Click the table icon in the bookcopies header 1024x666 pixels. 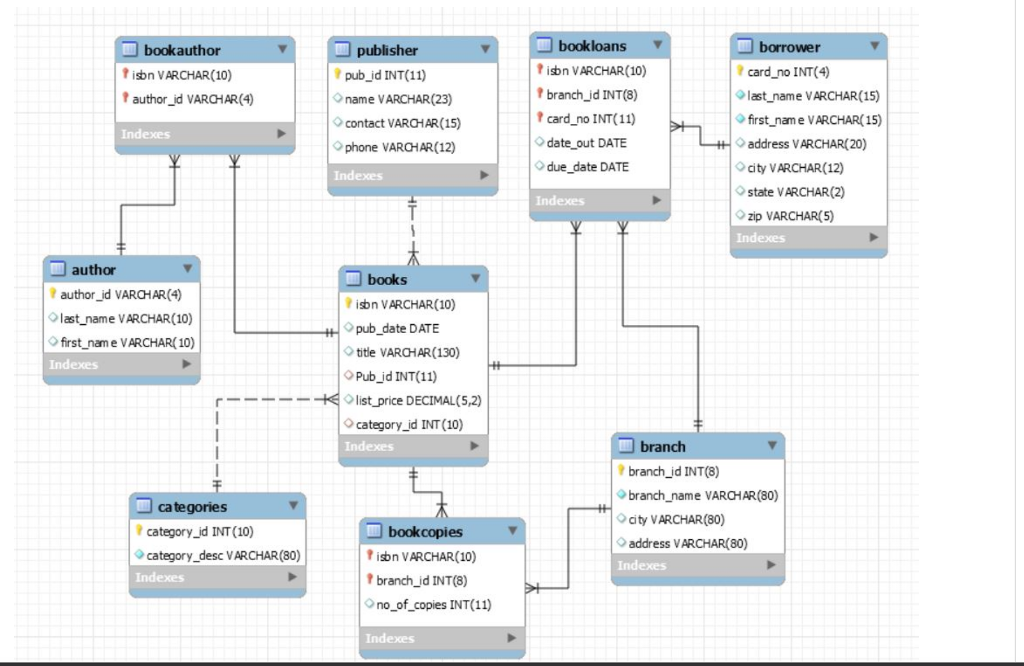(x=375, y=531)
